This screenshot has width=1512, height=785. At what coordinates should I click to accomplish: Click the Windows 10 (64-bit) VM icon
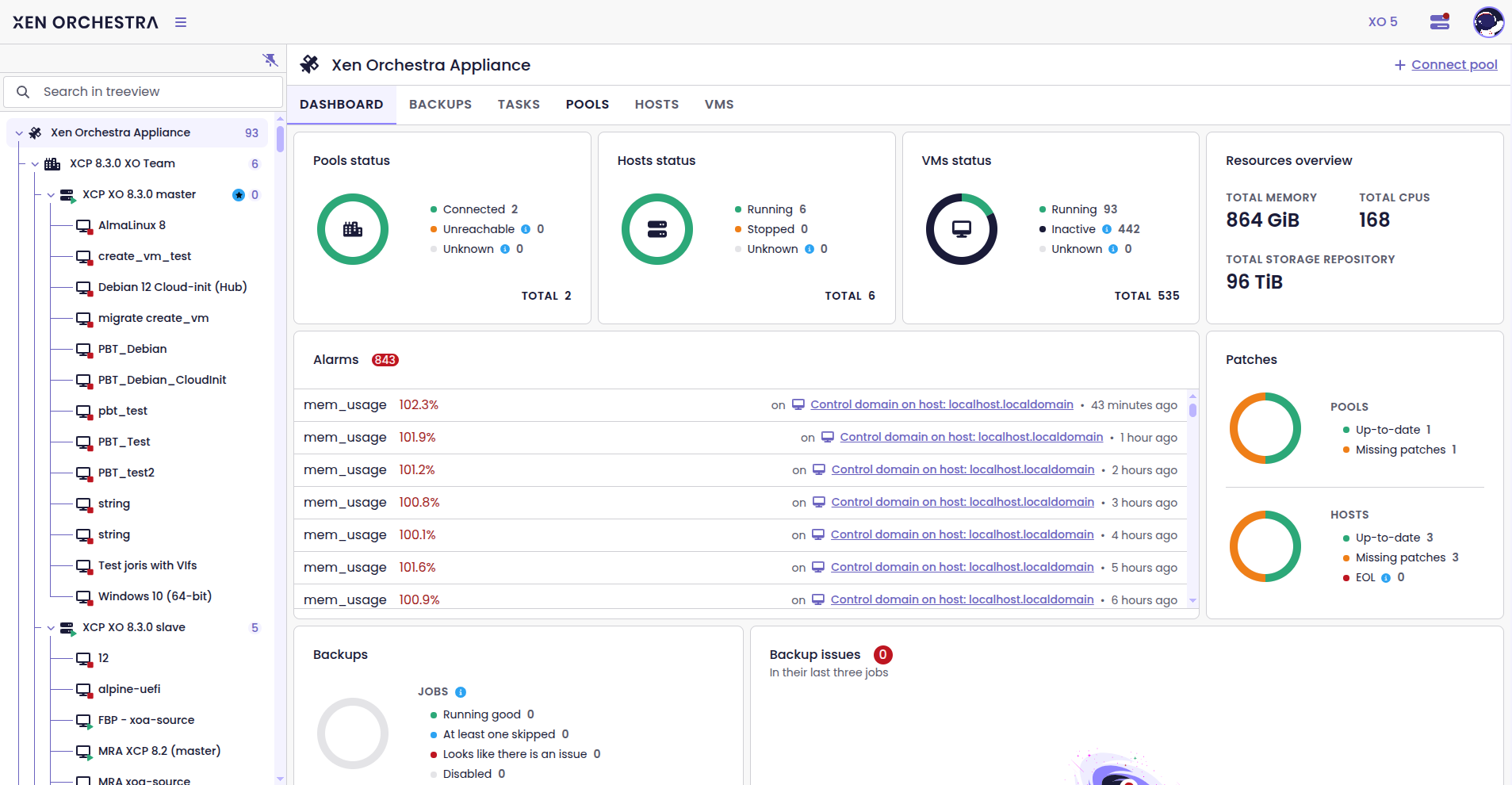(x=84, y=597)
